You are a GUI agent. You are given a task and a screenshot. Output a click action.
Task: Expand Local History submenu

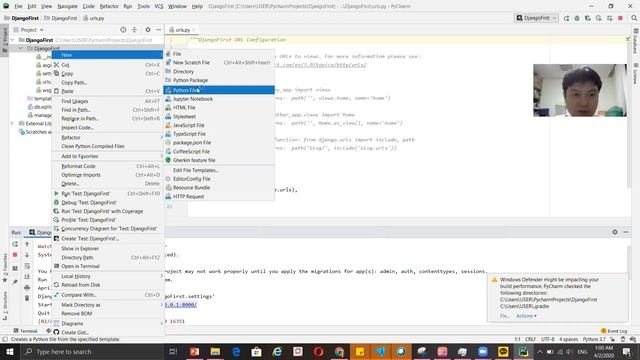tap(107, 276)
